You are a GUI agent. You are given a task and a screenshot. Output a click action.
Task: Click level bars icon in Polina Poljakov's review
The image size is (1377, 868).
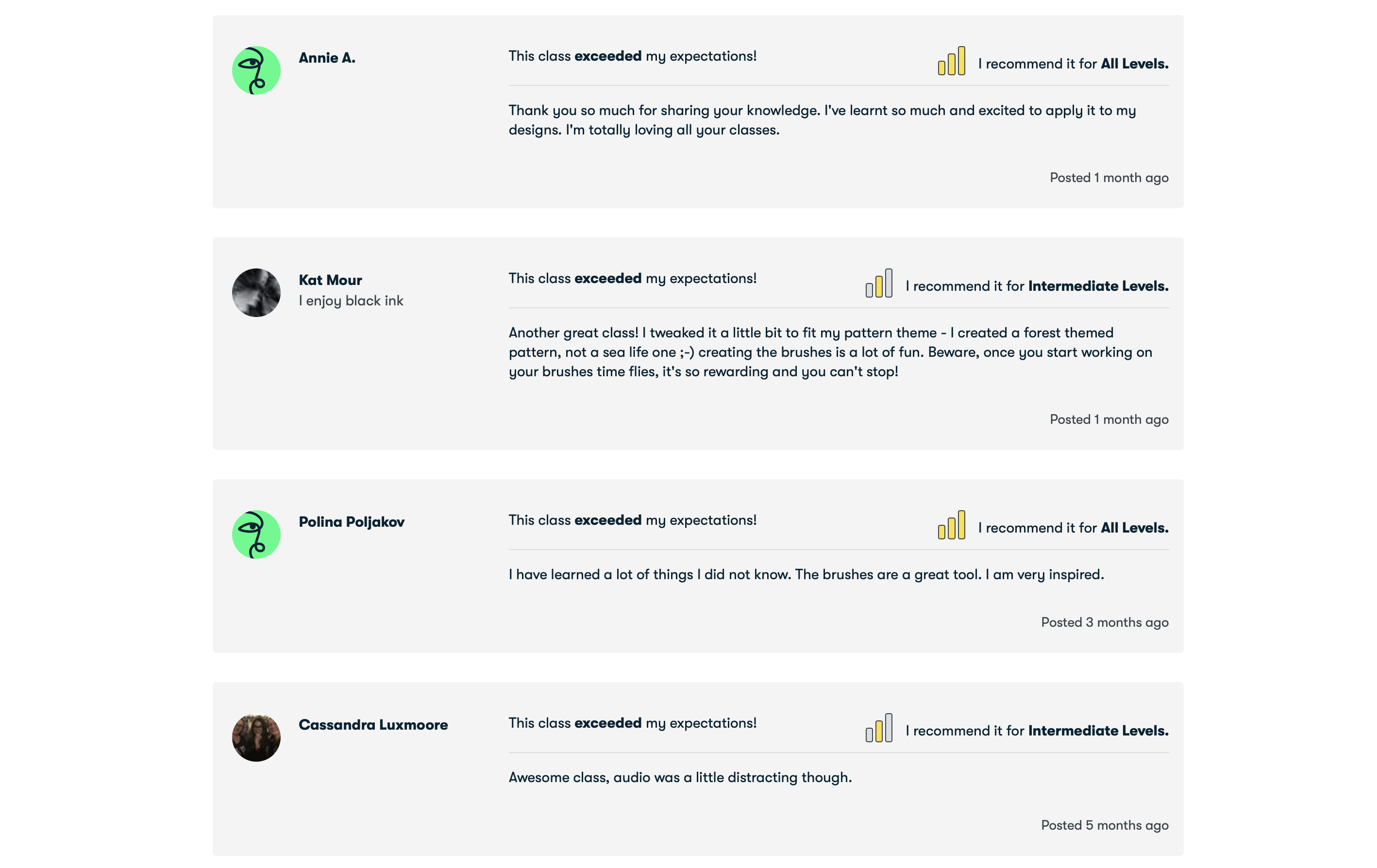[952, 525]
